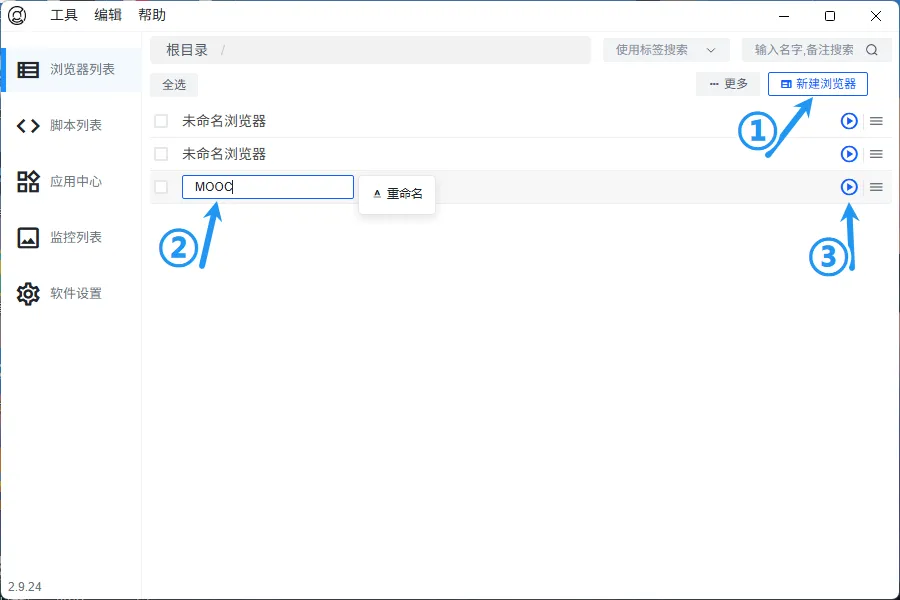Select the MOOC row checkbox
The image size is (900, 600).
point(160,186)
